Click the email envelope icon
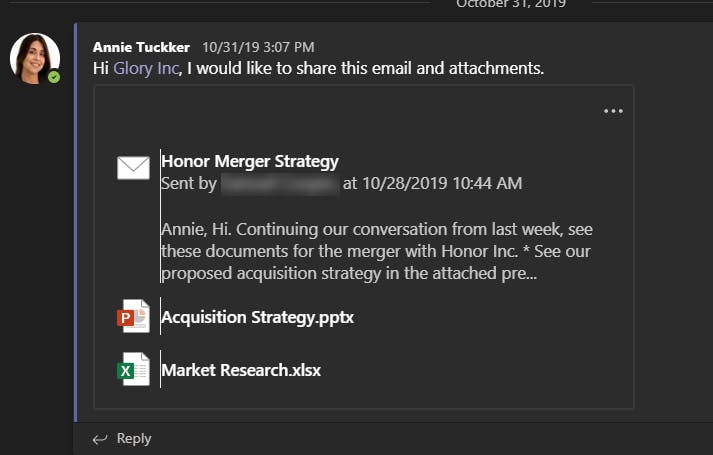713x455 pixels. click(133, 168)
